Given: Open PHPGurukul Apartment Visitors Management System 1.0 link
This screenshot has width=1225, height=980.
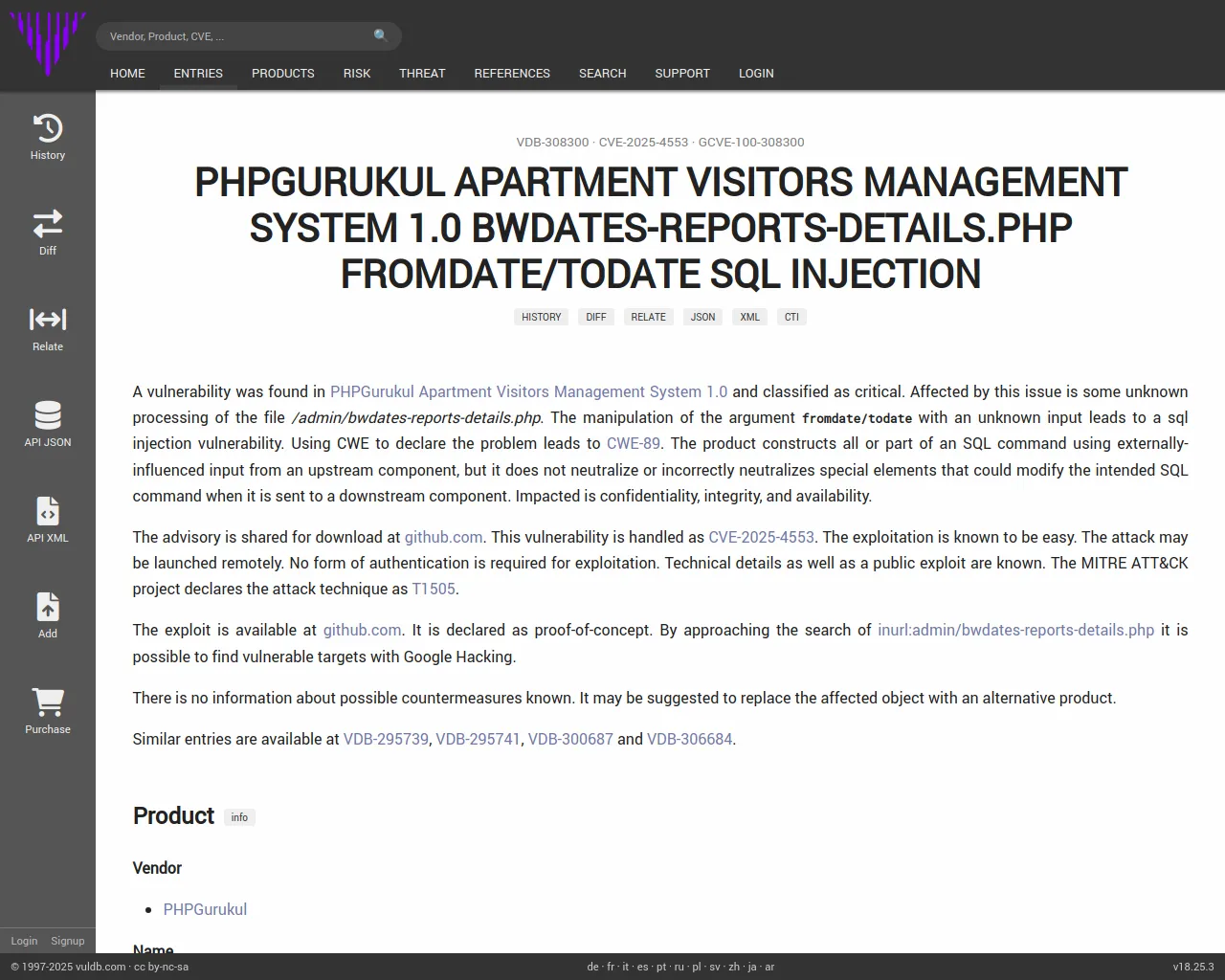Looking at the screenshot, I should [x=528, y=391].
